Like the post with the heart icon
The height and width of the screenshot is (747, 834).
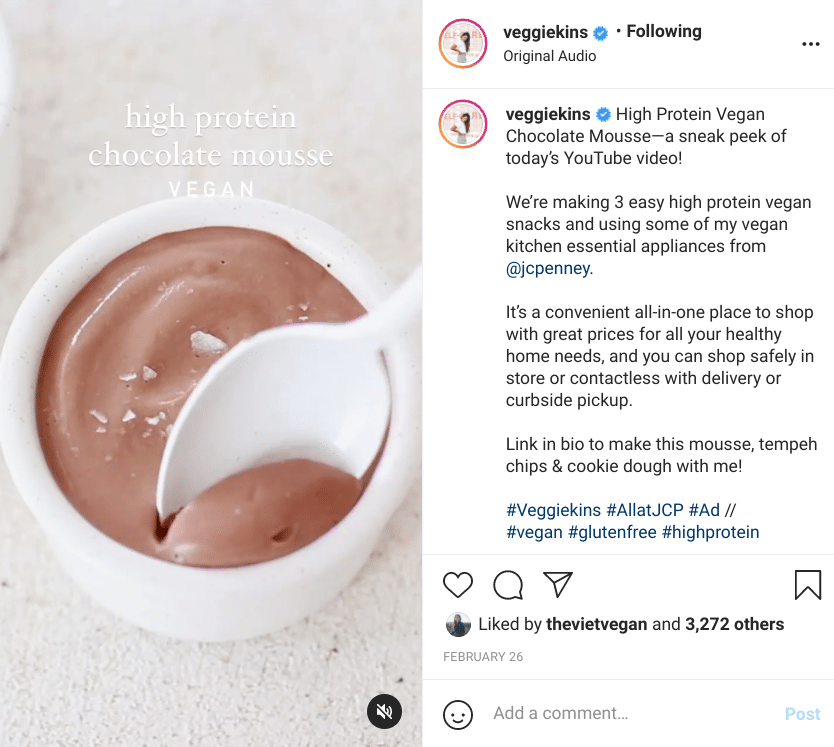(458, 585)
